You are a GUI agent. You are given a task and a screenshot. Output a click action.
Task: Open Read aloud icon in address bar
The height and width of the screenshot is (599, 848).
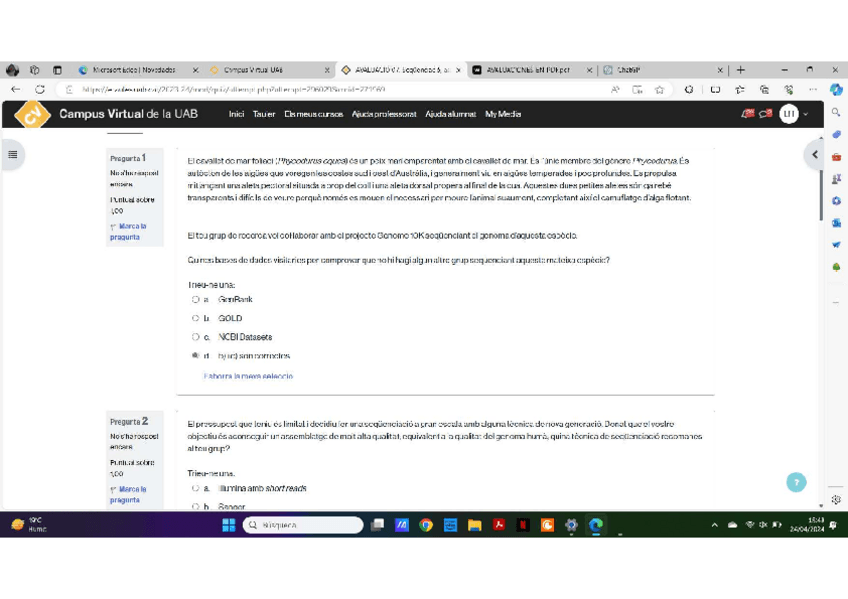click(615, 90)
